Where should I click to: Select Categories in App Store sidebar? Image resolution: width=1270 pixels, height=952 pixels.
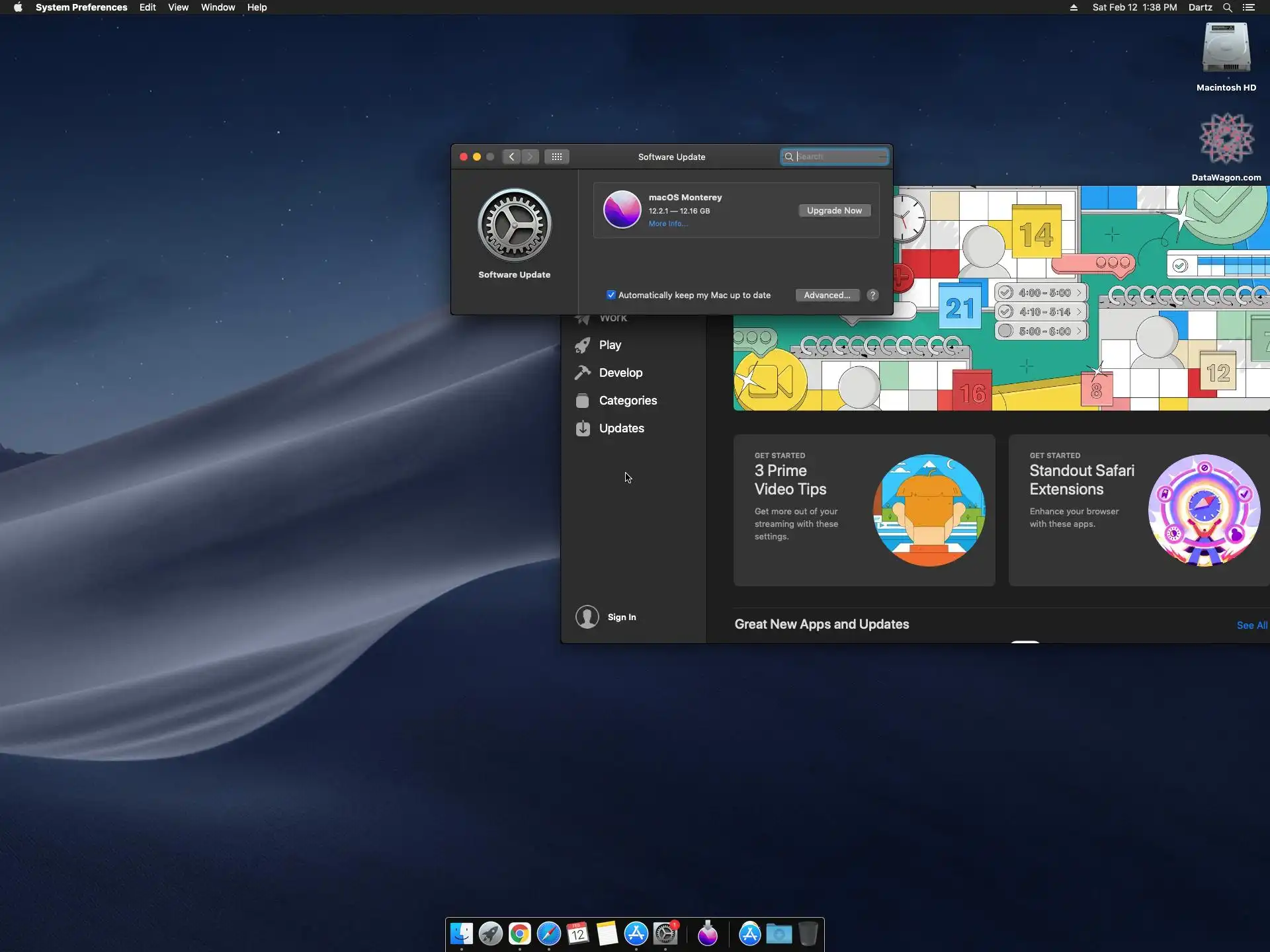tap(627, 401)
